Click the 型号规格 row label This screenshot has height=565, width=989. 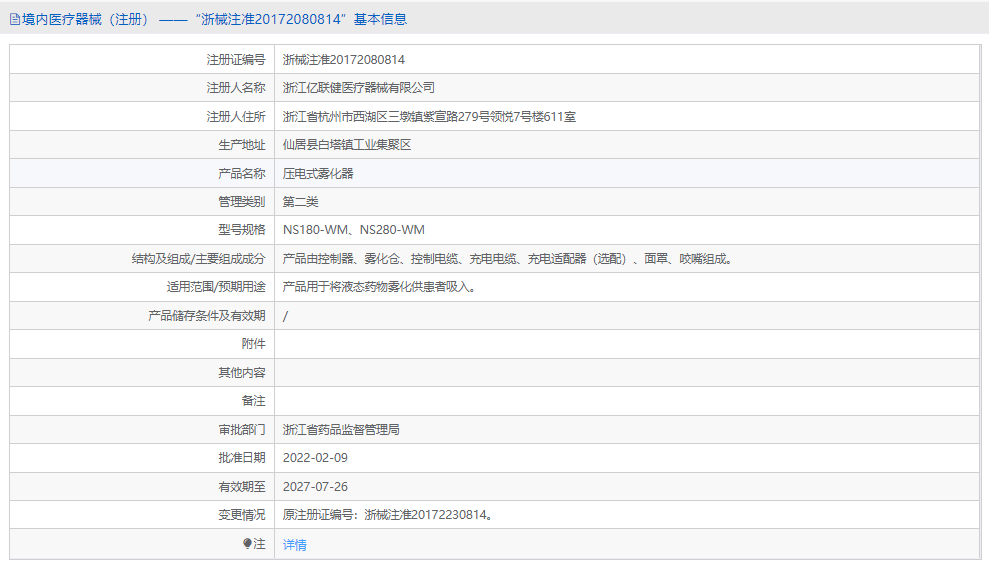(x=242, y=230)
